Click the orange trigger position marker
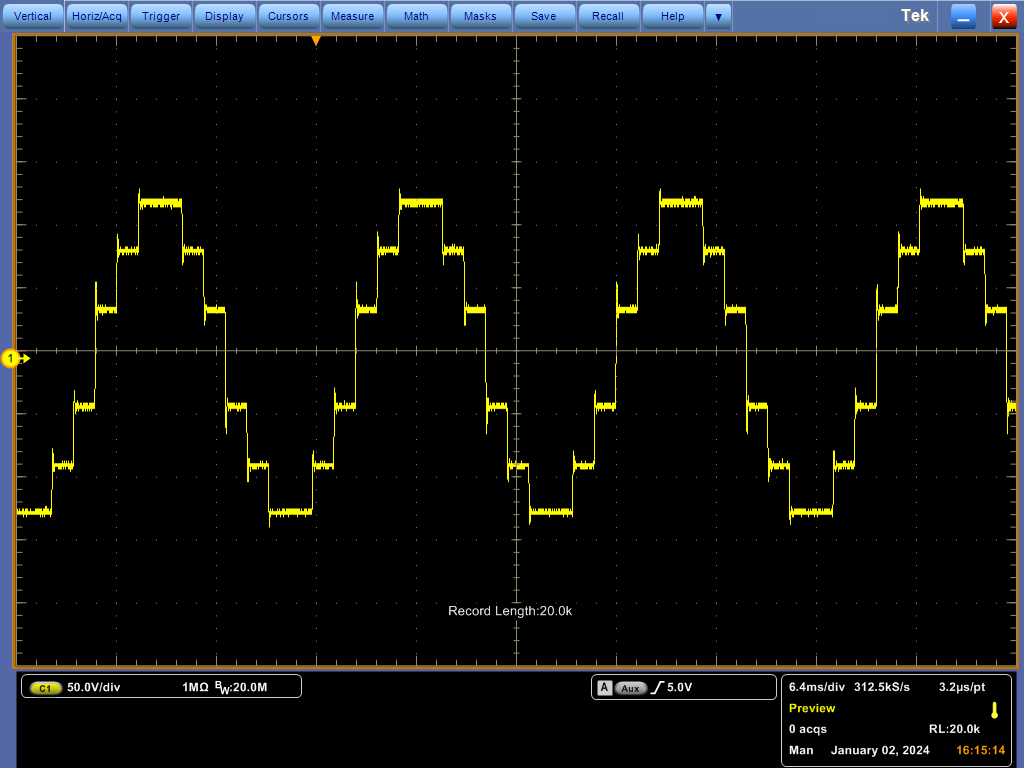The image size is (1024, 768). point(316,40)
